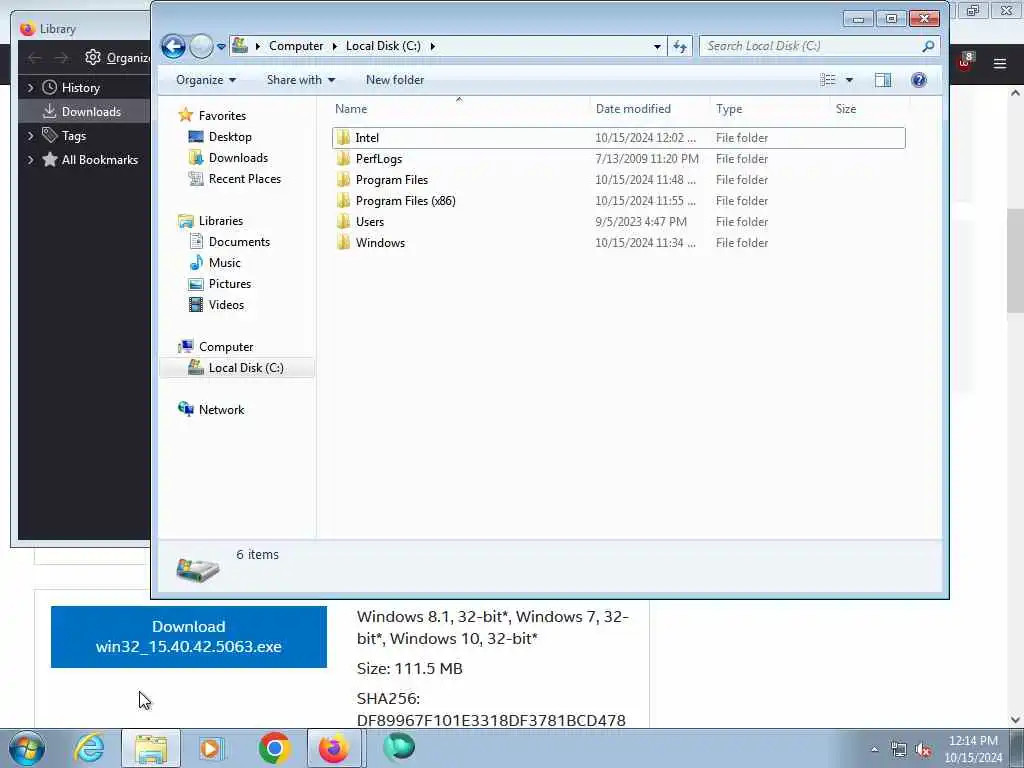This screenshot has height=768, width=1024.
Task: Open Explorer Help icon
Action: [919, 80]
